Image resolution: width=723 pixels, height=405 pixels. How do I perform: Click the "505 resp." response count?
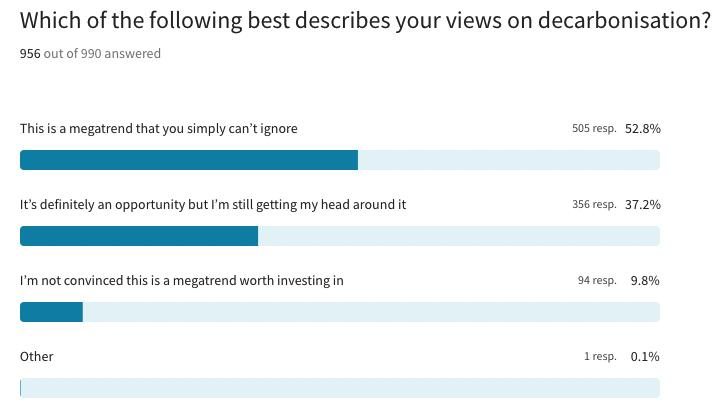point(594,129)
